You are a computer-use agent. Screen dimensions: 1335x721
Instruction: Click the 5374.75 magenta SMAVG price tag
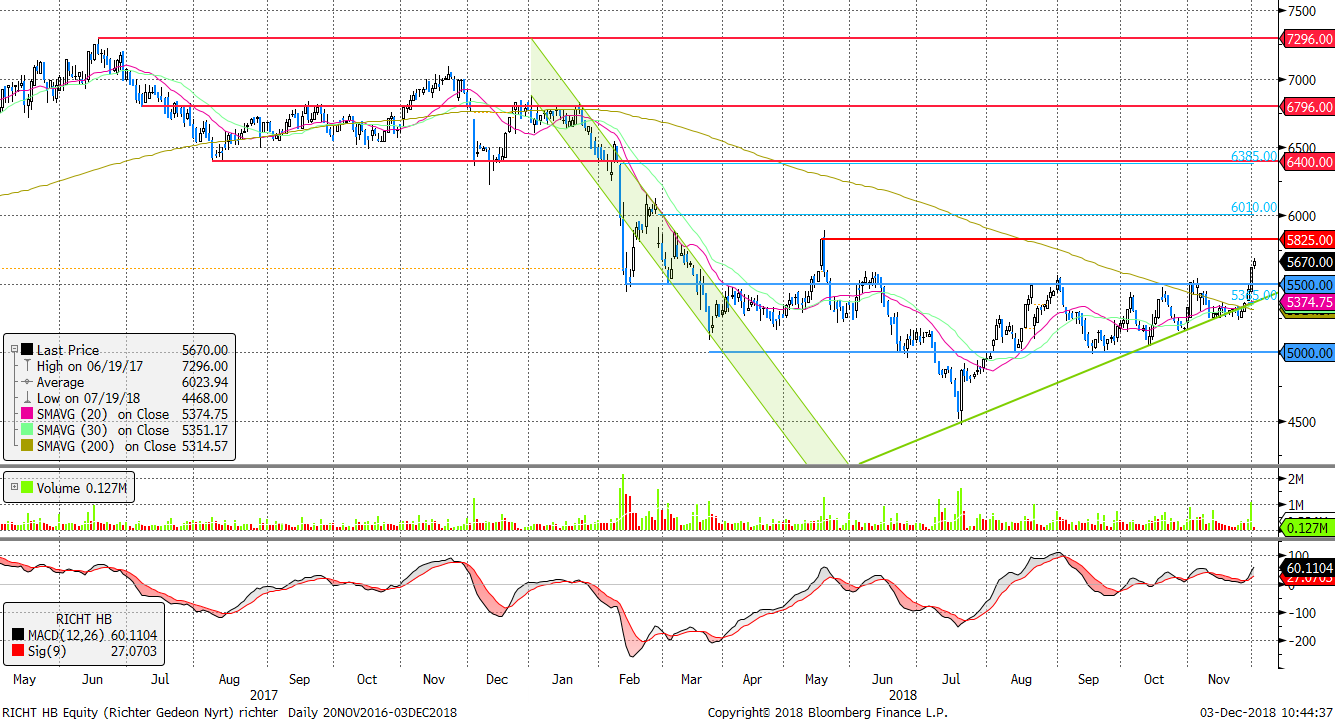1307,302
